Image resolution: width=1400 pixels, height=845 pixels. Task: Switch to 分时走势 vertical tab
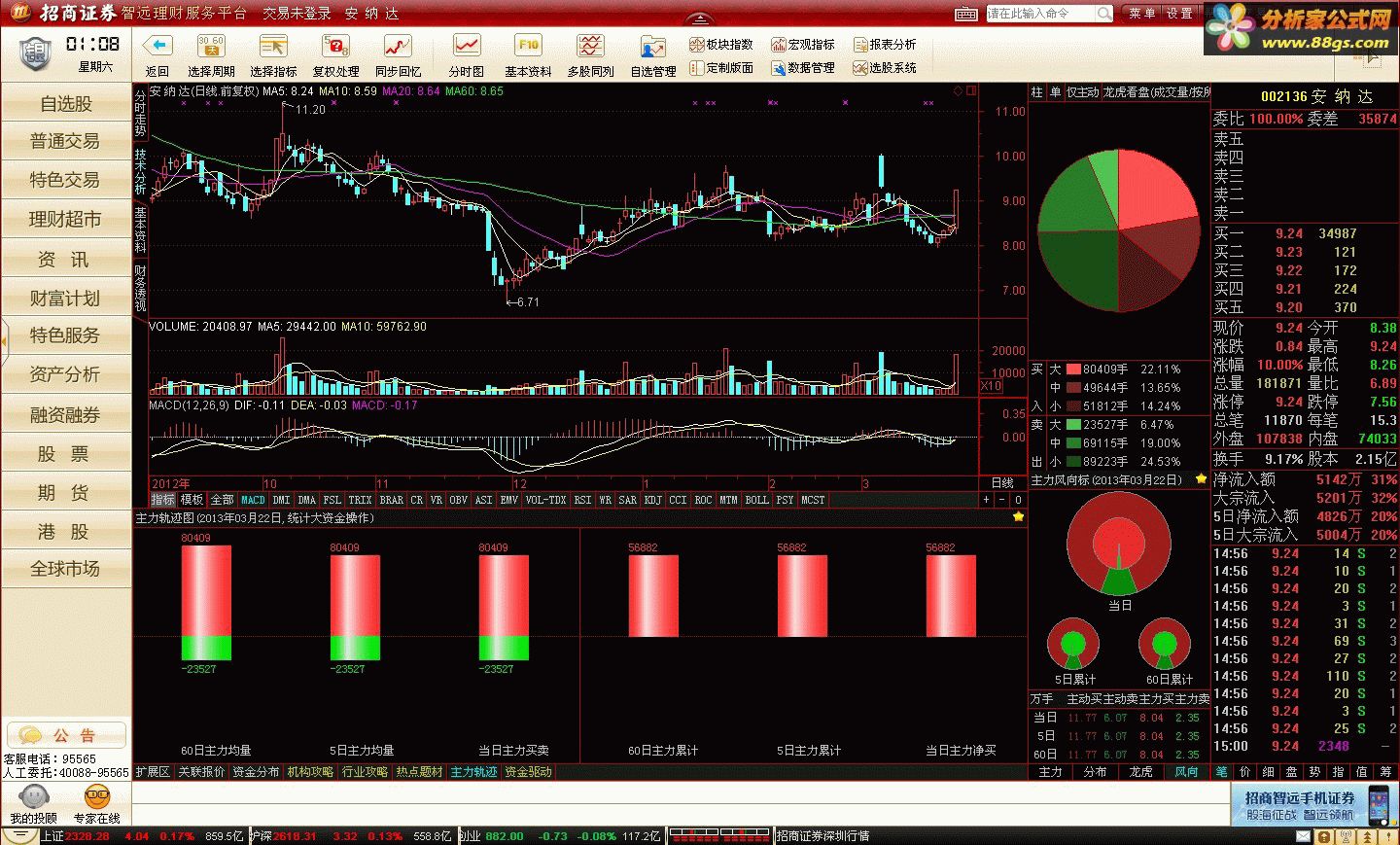pos(140,113)
